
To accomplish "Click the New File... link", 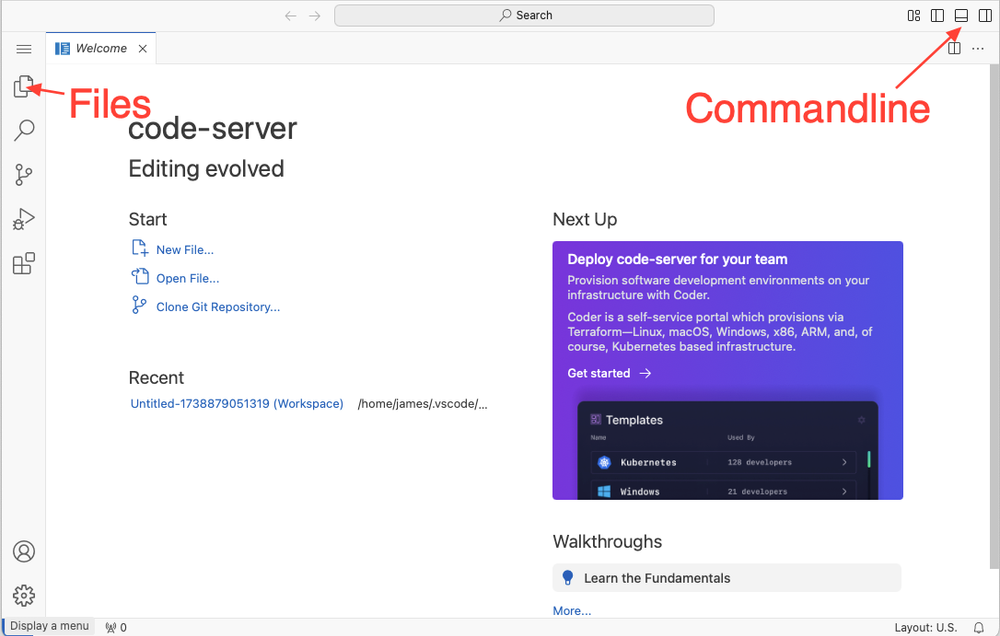I will [x=184, y=250].
